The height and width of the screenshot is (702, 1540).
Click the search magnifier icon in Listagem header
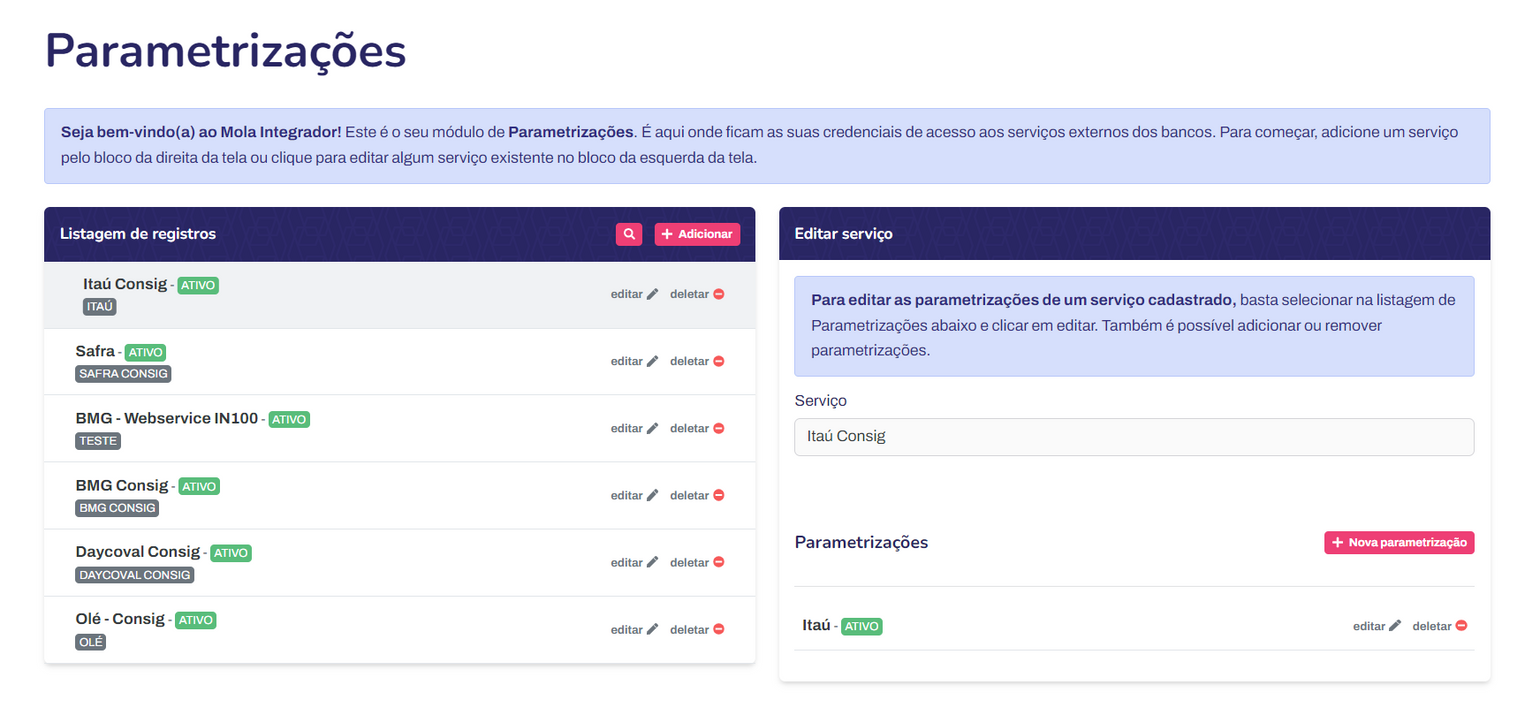629,234
